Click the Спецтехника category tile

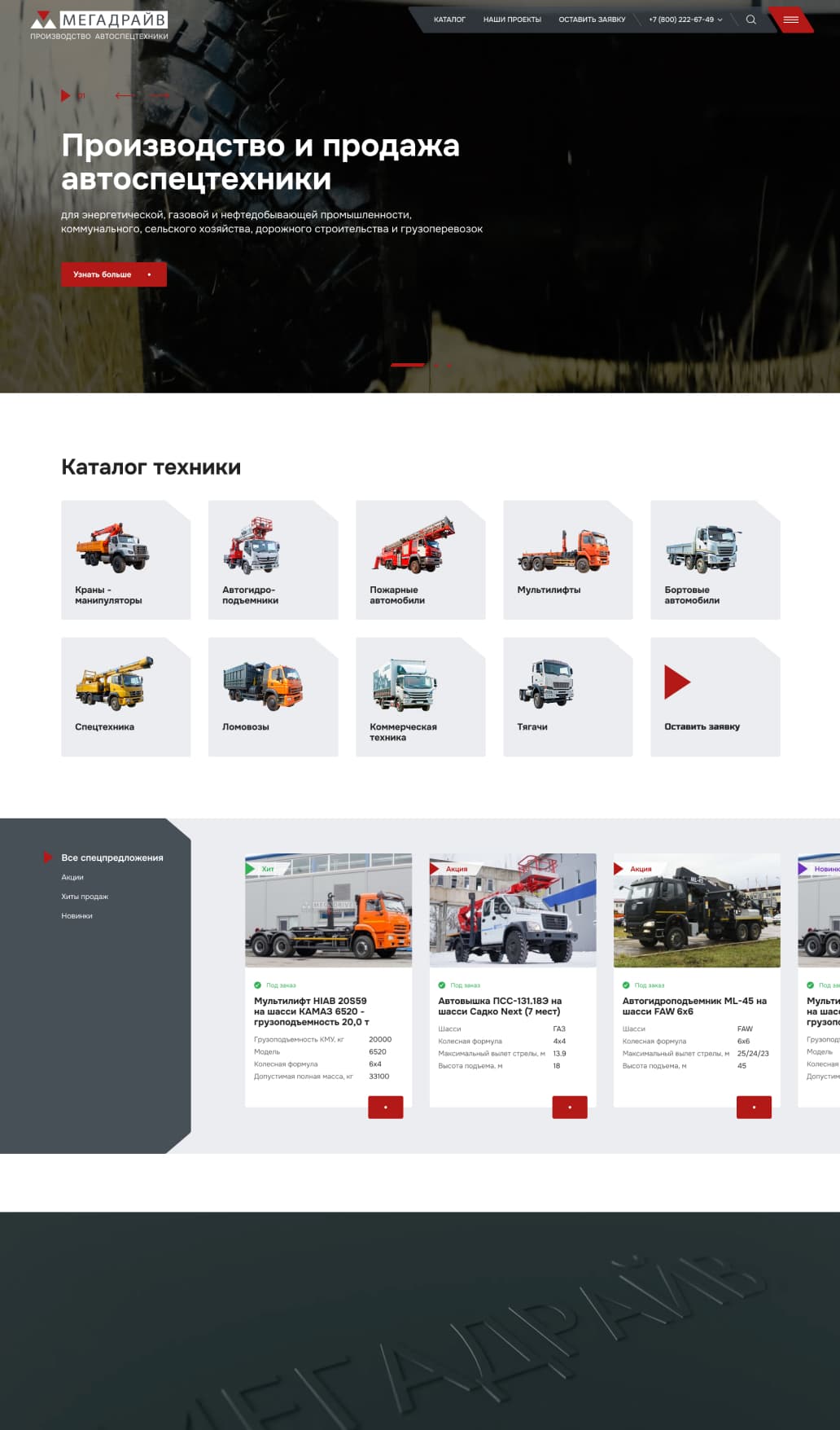126,697
